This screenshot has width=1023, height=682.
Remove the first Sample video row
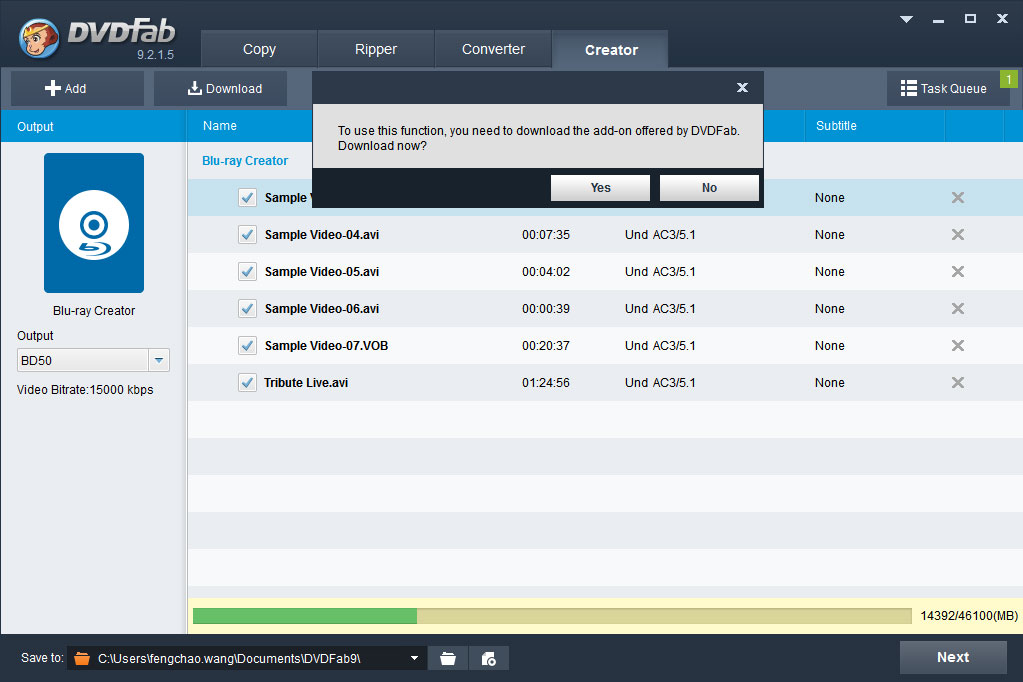click(957, 198)
